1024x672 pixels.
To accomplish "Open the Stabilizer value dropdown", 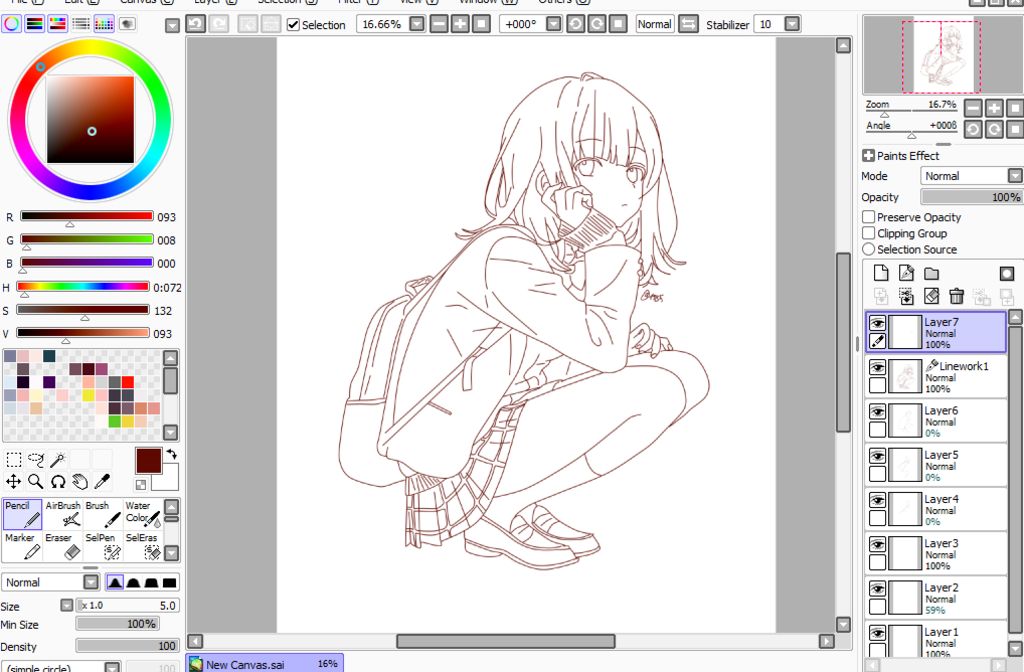I will click(792, 24).
